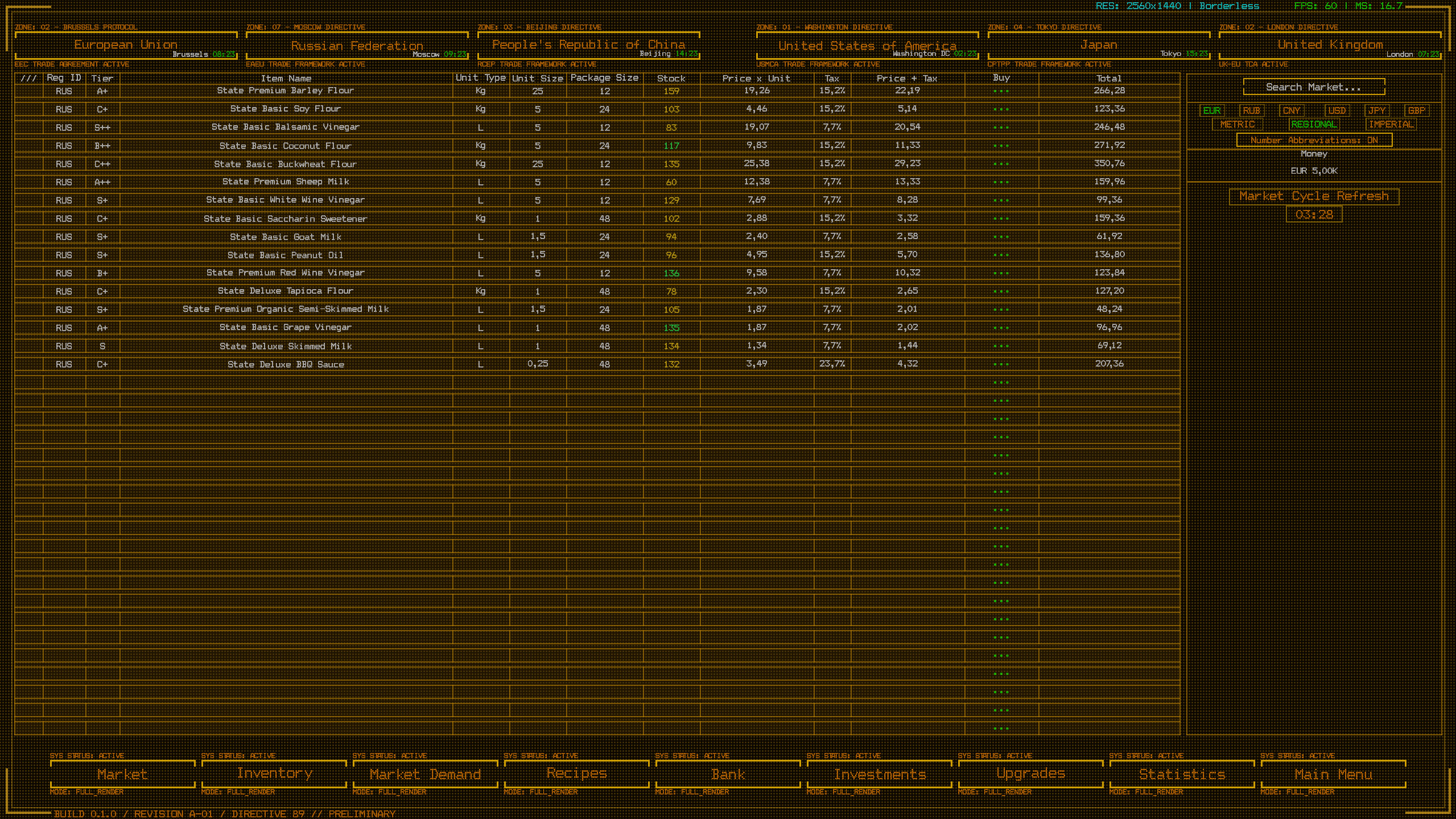The image size is (1456, 819).
Task: Select CNY currency option
Action: [1291, 110]
